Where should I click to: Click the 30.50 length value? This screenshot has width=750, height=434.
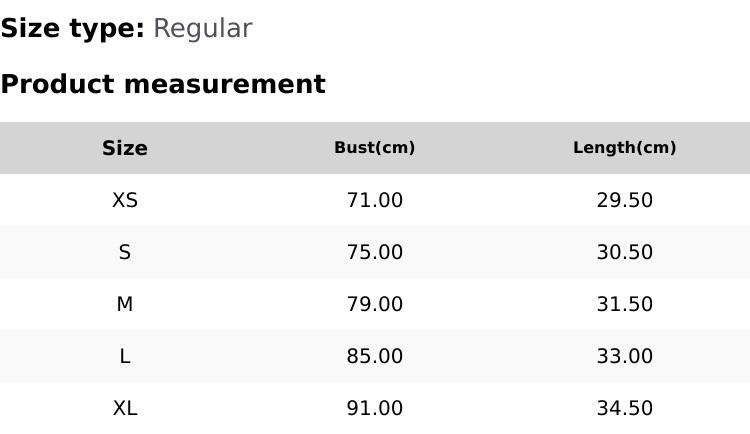[624, 252]
